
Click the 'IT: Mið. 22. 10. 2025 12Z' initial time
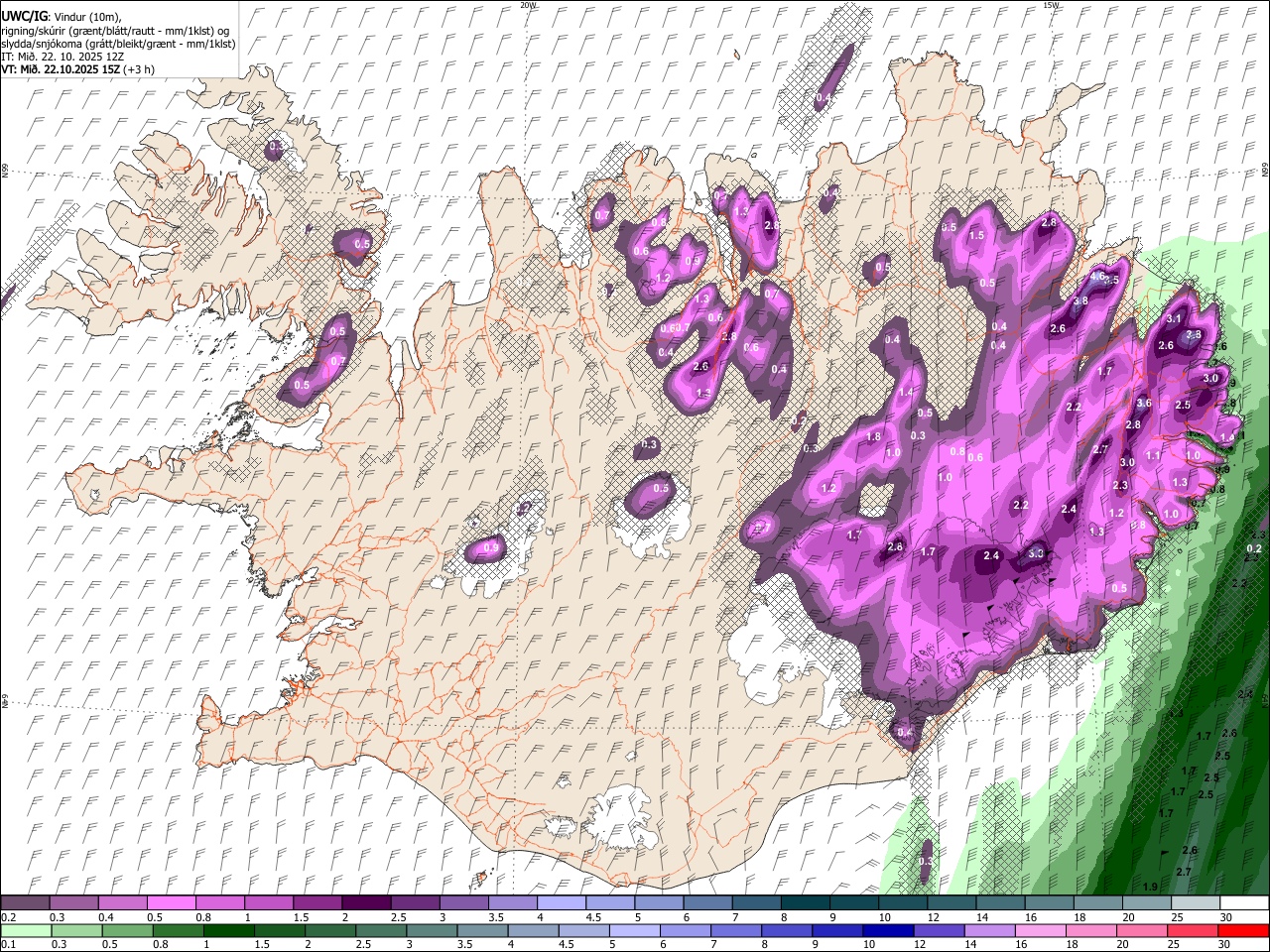(x=63, y=57)
